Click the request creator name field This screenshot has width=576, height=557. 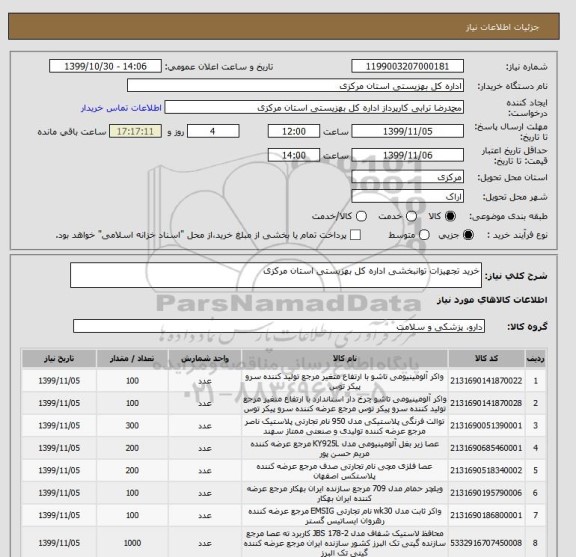pyautogui.click(x=314, y=108)
